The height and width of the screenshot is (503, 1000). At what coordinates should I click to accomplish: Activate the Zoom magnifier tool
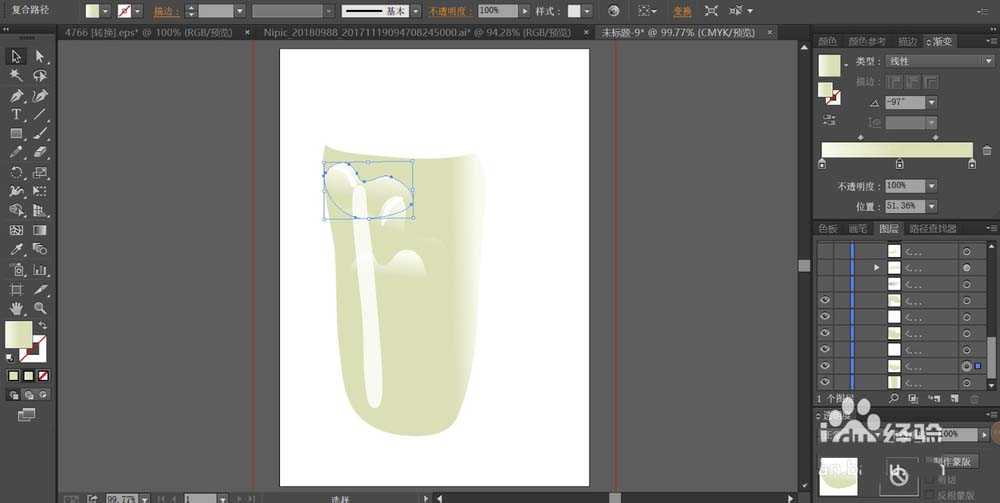40,308
